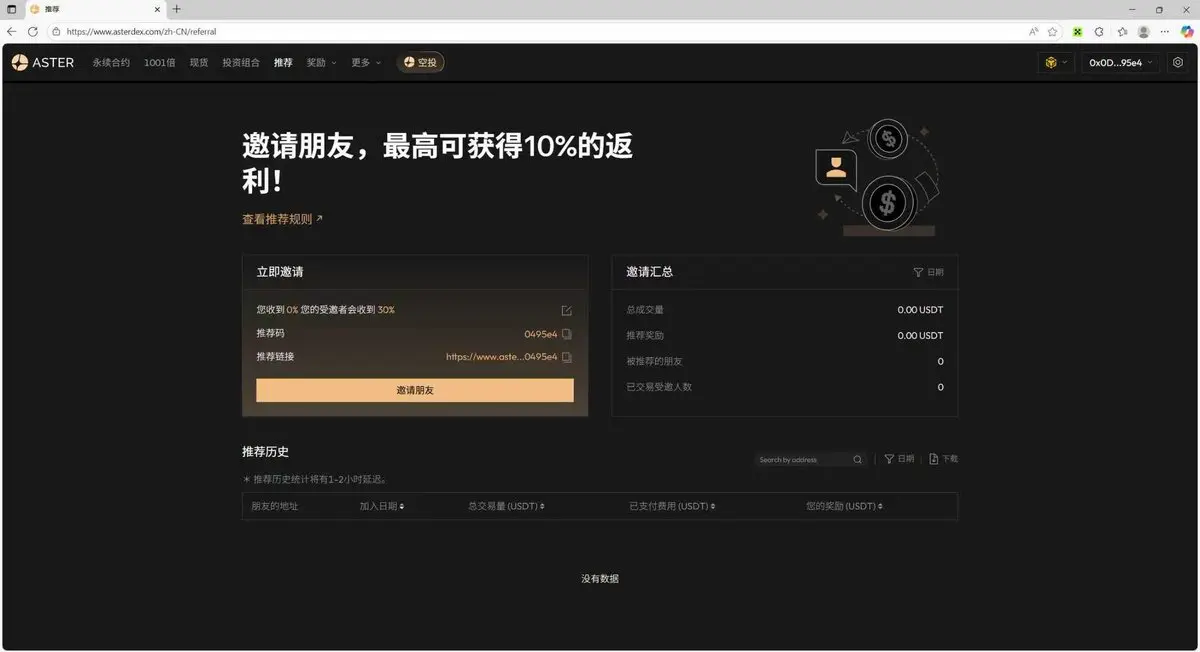Click the browser address bar URL

pyautogui.click(x=141, y=32)
